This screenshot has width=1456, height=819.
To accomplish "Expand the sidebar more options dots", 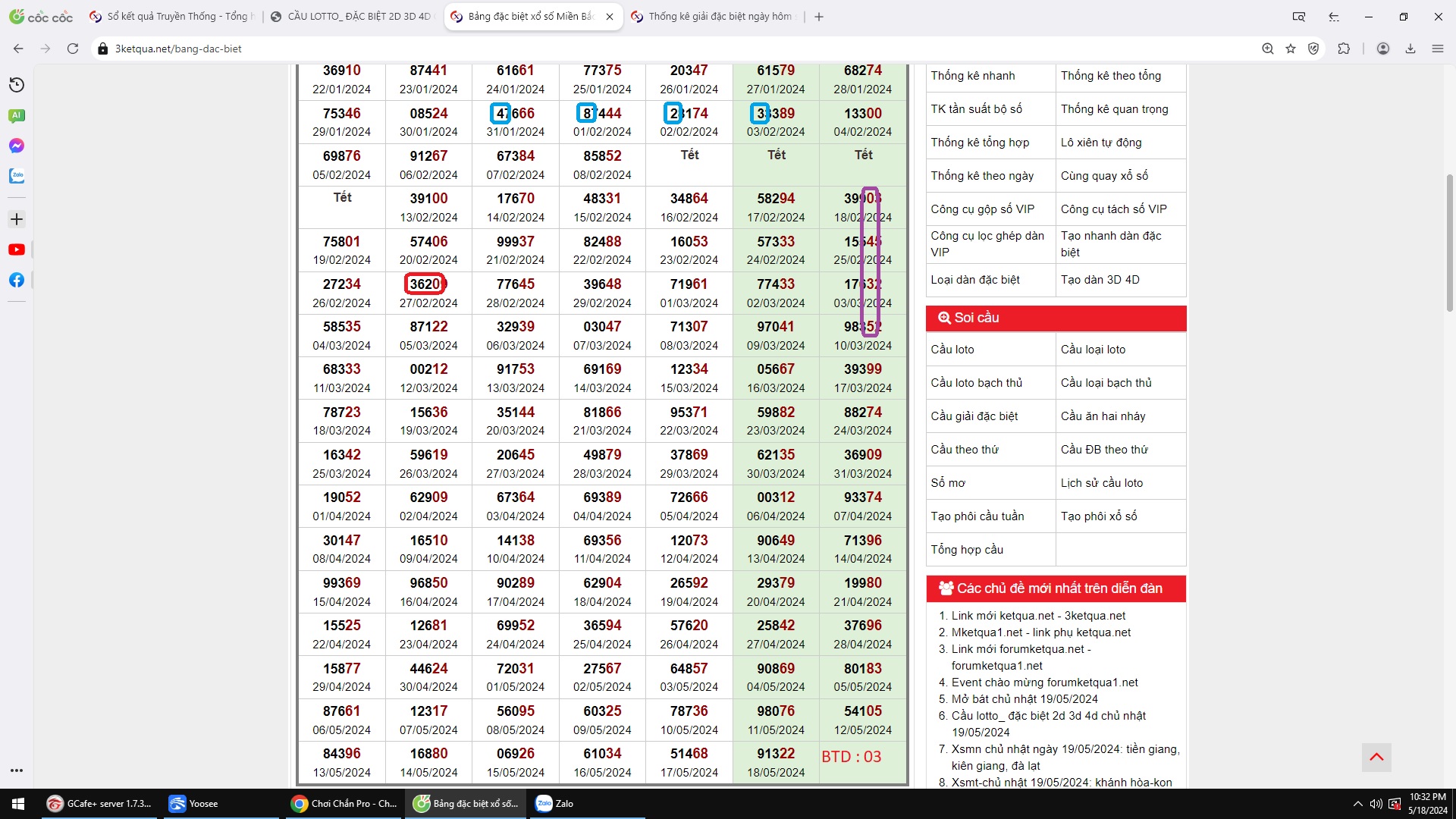I will point(17,770).
